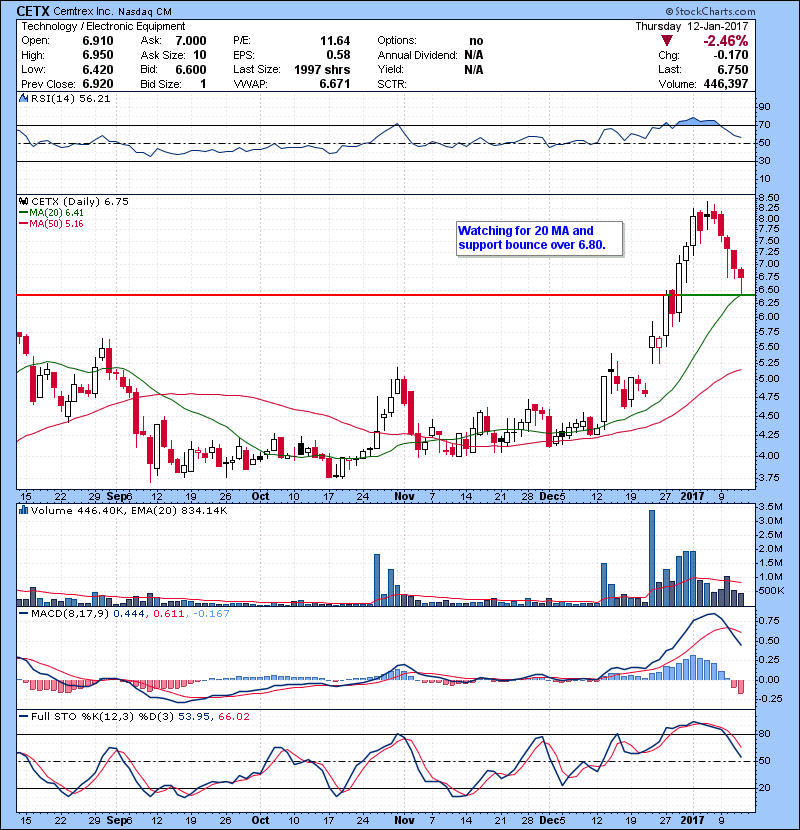
Task: Click the red down-triangle change indicator
Action: [667, 41]
